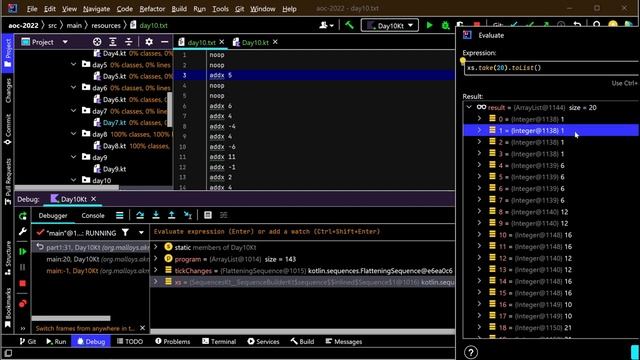This screenshot has height=360, width=640.
Task: Open Project panel settings gear
Action: [x=149, y=42]
